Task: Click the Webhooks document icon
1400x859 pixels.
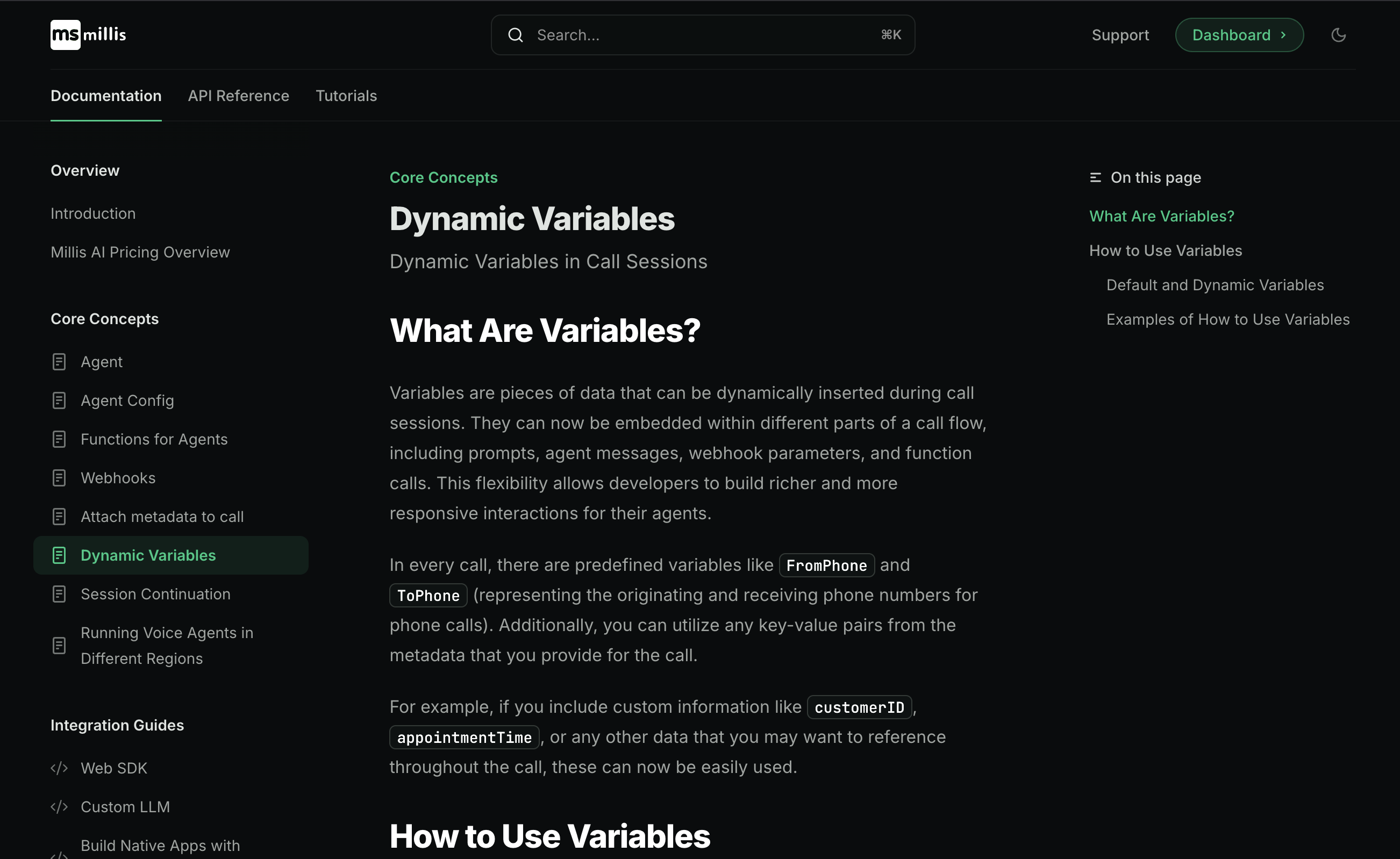Action: [59, 477]
